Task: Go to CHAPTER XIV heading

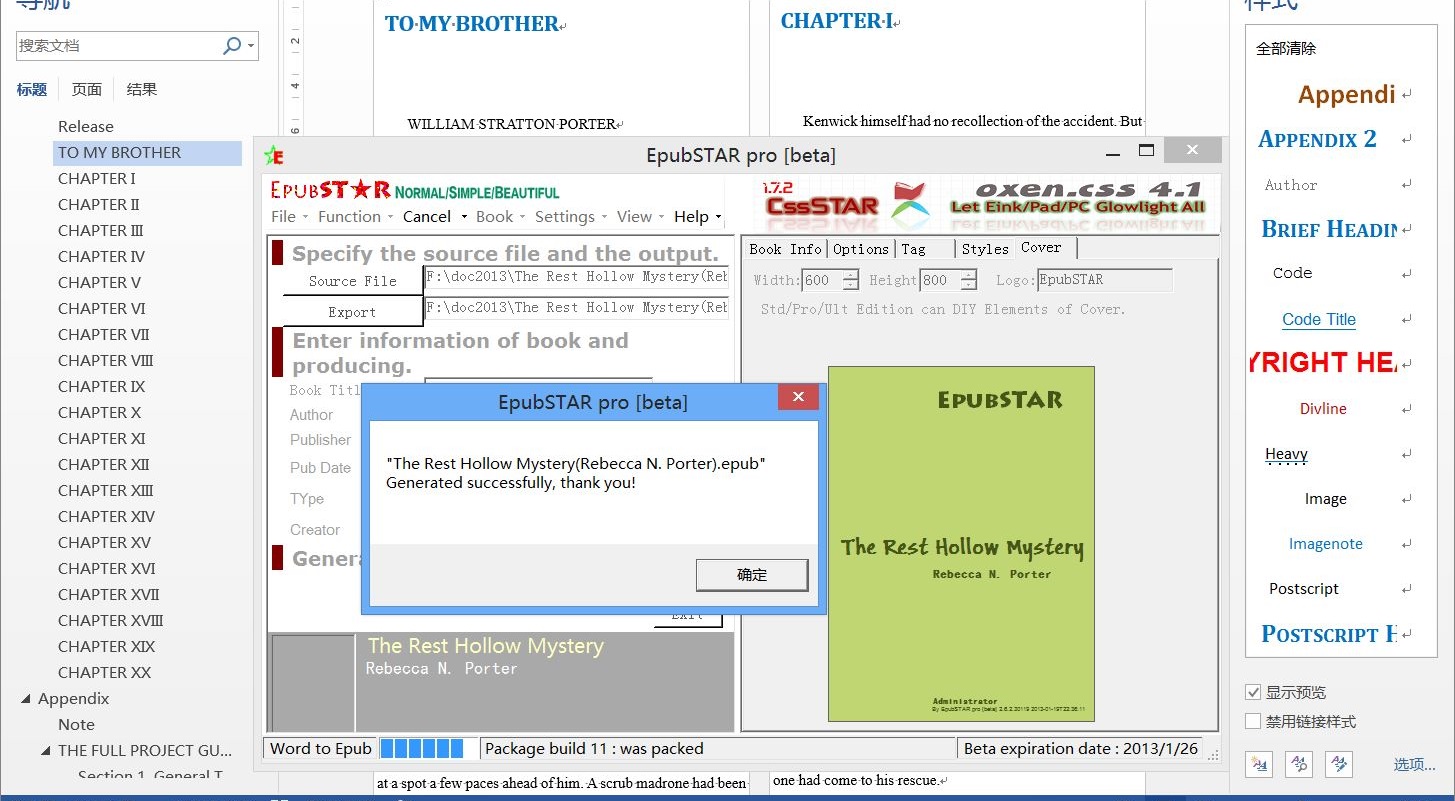Action: click(x=107, y=517)
